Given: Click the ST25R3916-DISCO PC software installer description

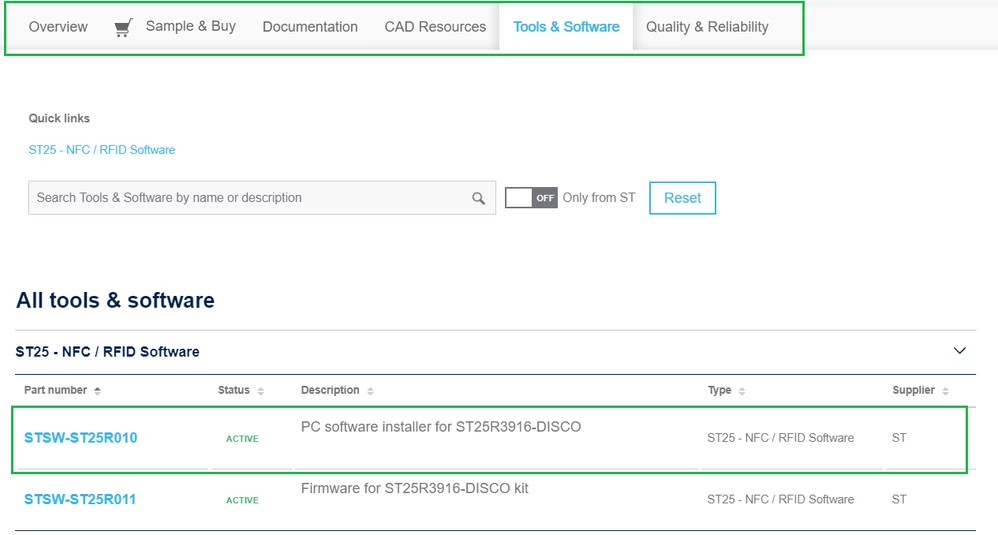Looking at the screenshot, I should coord(441,427).
